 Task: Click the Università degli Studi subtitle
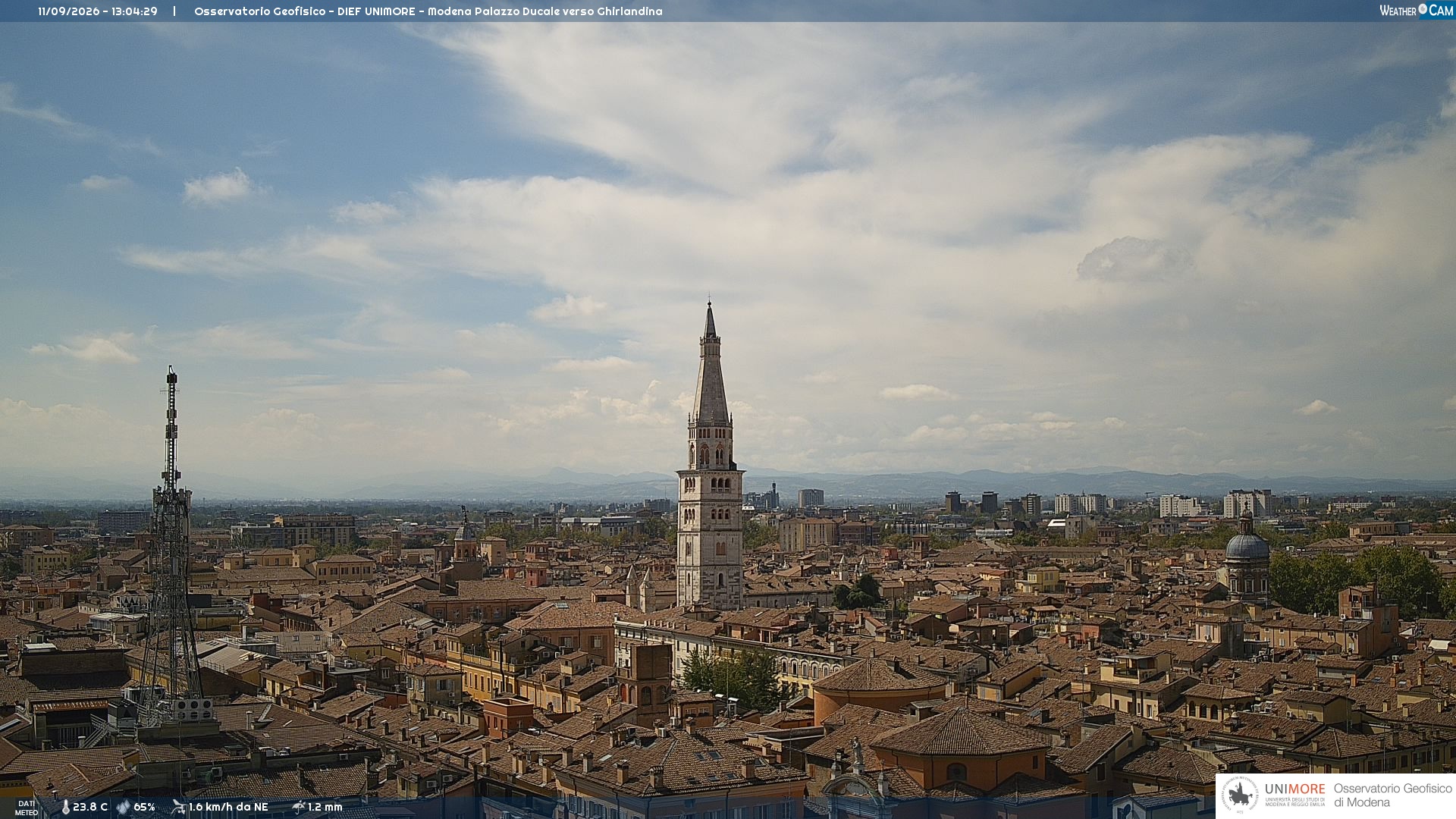1295,802
